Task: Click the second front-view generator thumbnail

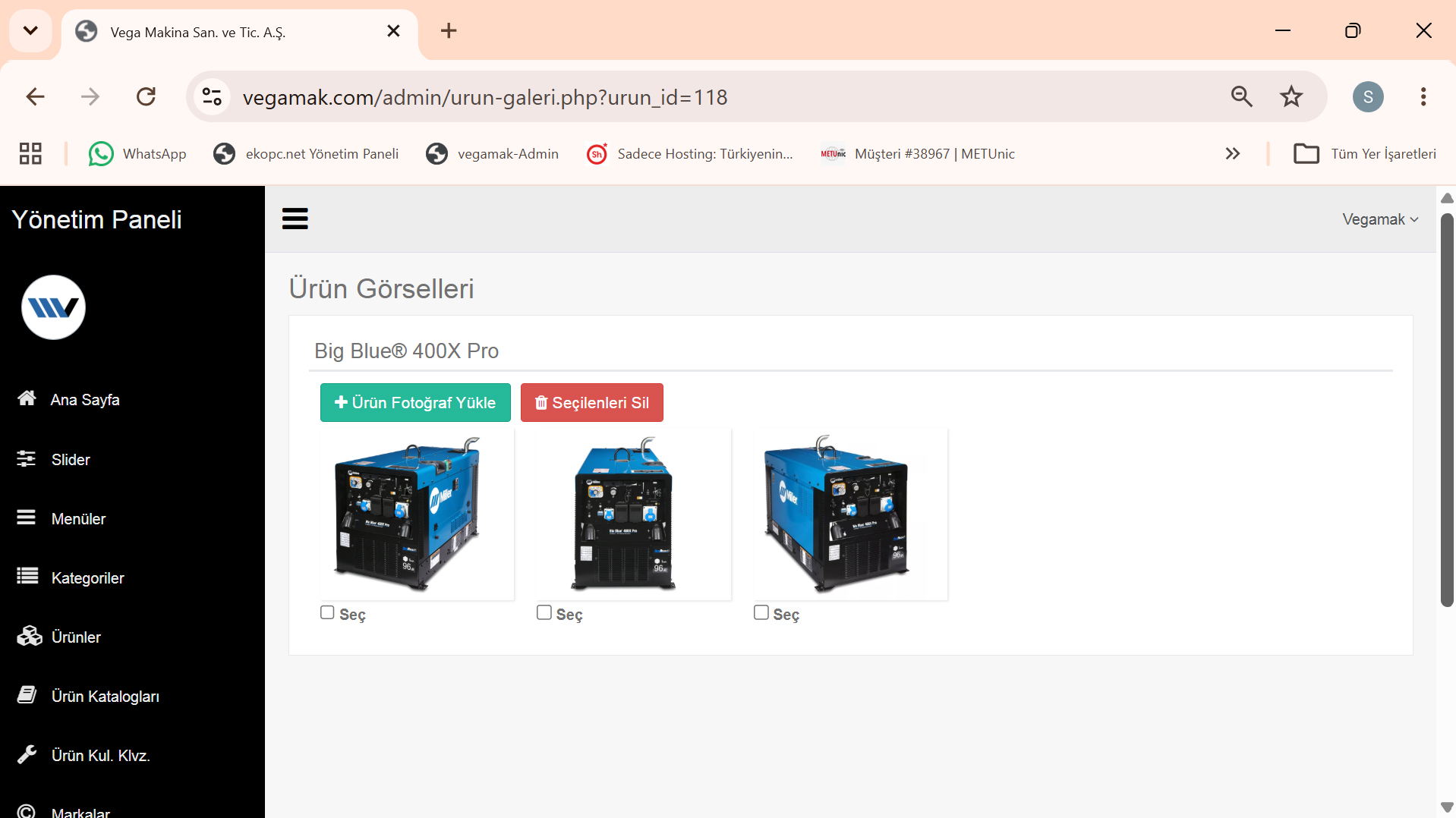Action: pos(634,514)
